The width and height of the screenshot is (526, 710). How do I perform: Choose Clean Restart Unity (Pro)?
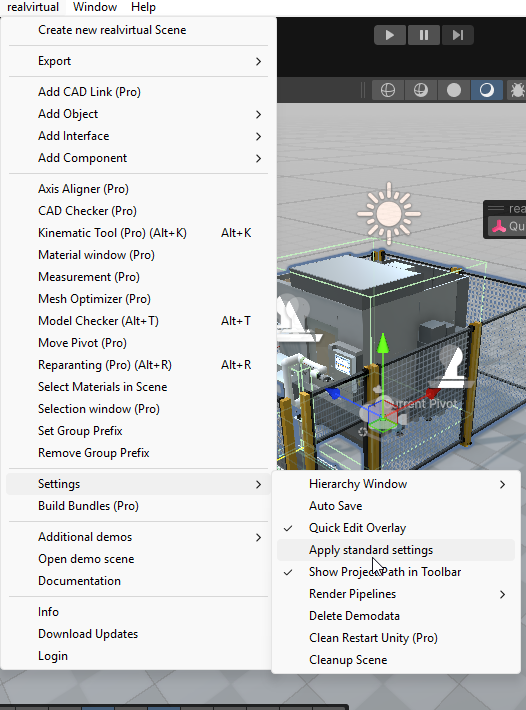pyautogui.click(x=396, y=638)
